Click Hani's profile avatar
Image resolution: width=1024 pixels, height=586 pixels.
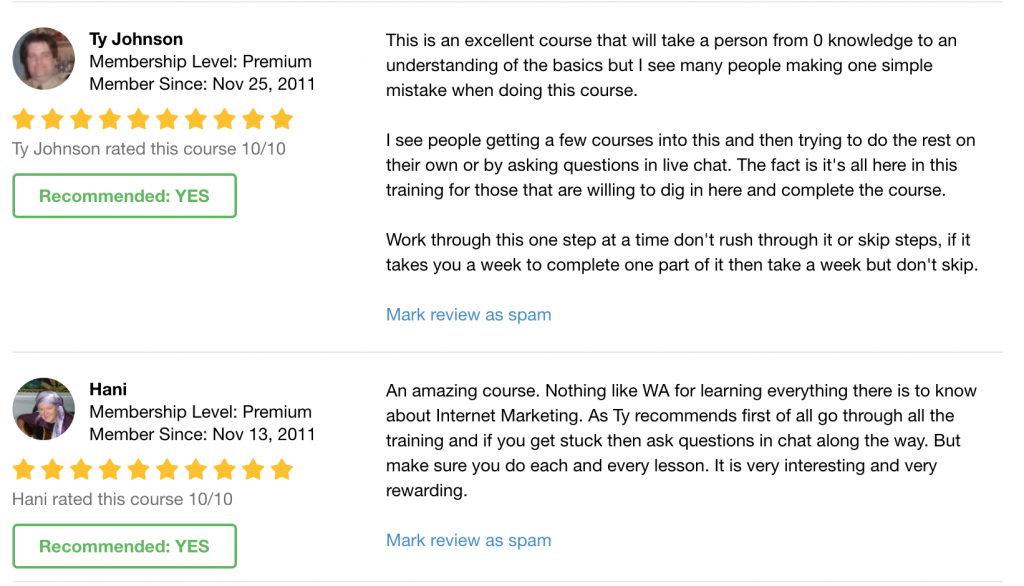tap(43, 409)
